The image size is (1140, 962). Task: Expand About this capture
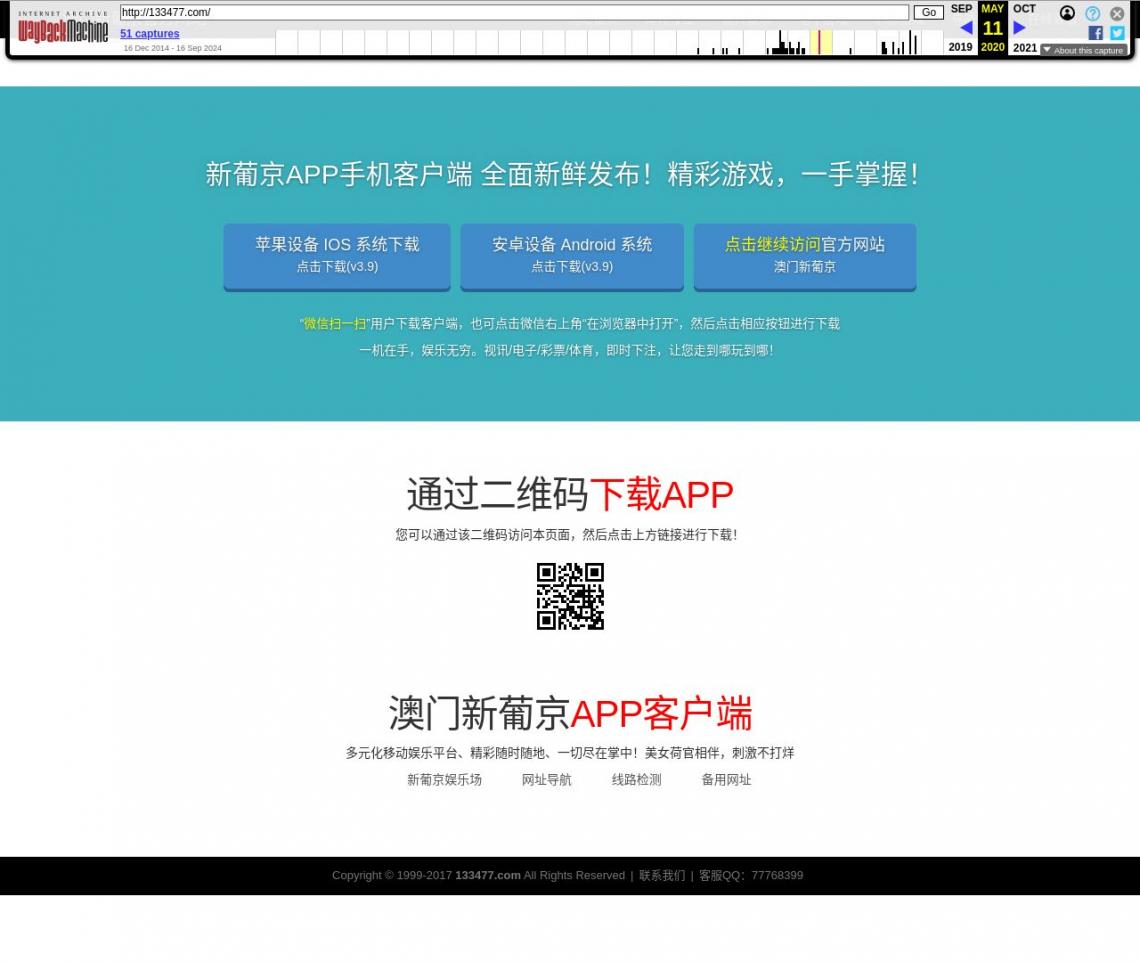(x=1083, y=50)
